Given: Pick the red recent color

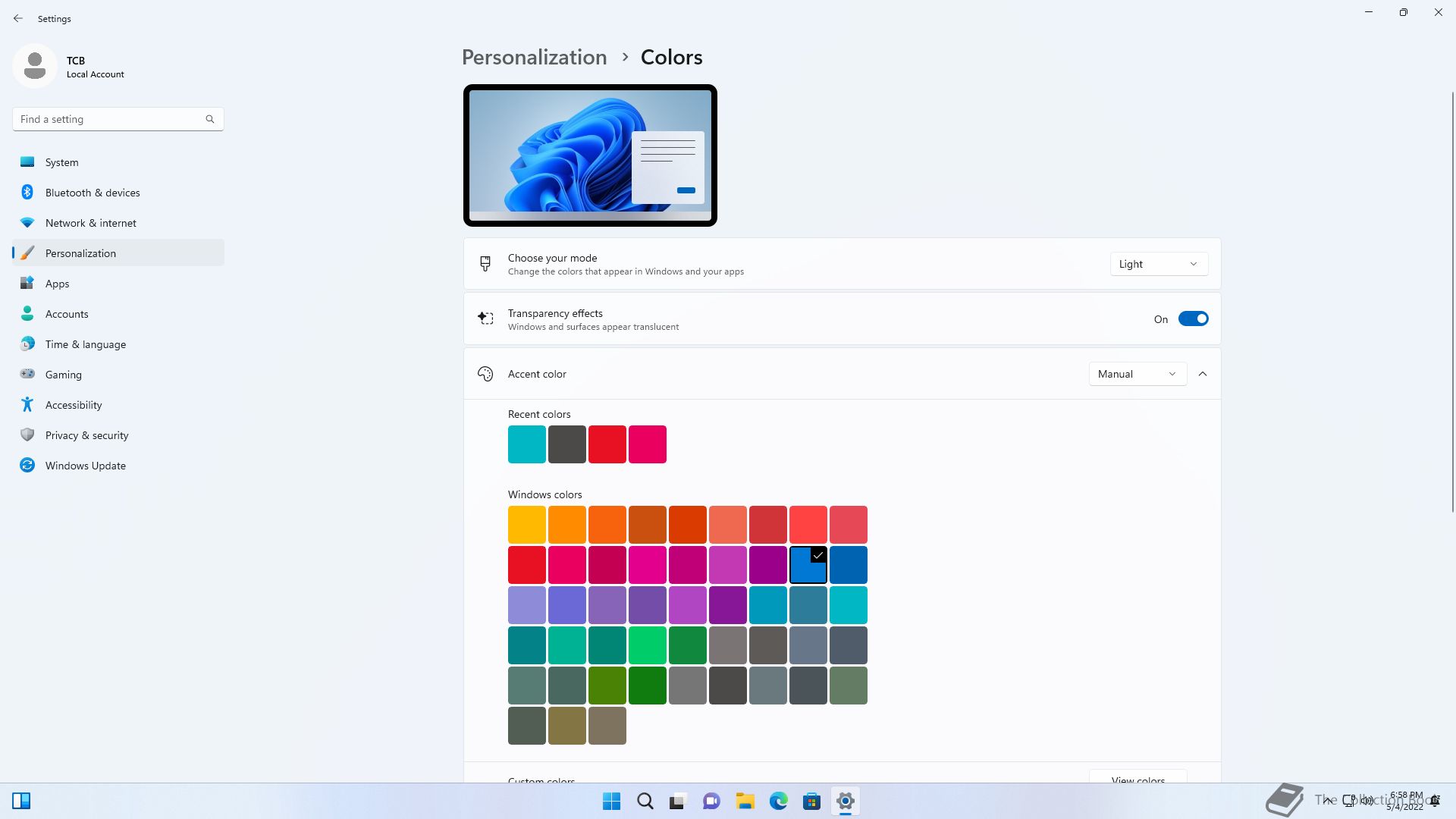Looking at the screenshot, I should click(607, 444).
